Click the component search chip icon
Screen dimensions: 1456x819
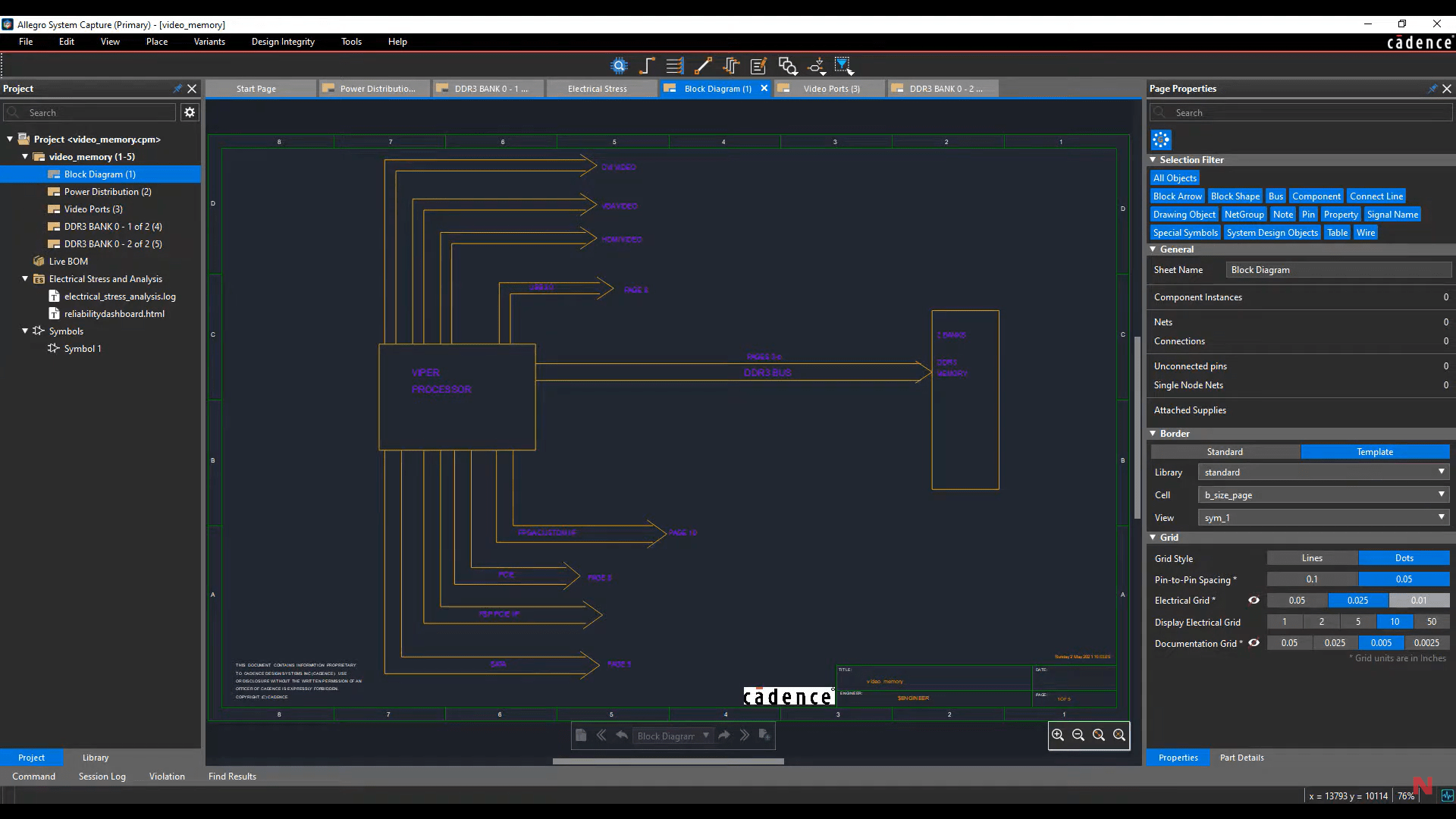point(620,66)
